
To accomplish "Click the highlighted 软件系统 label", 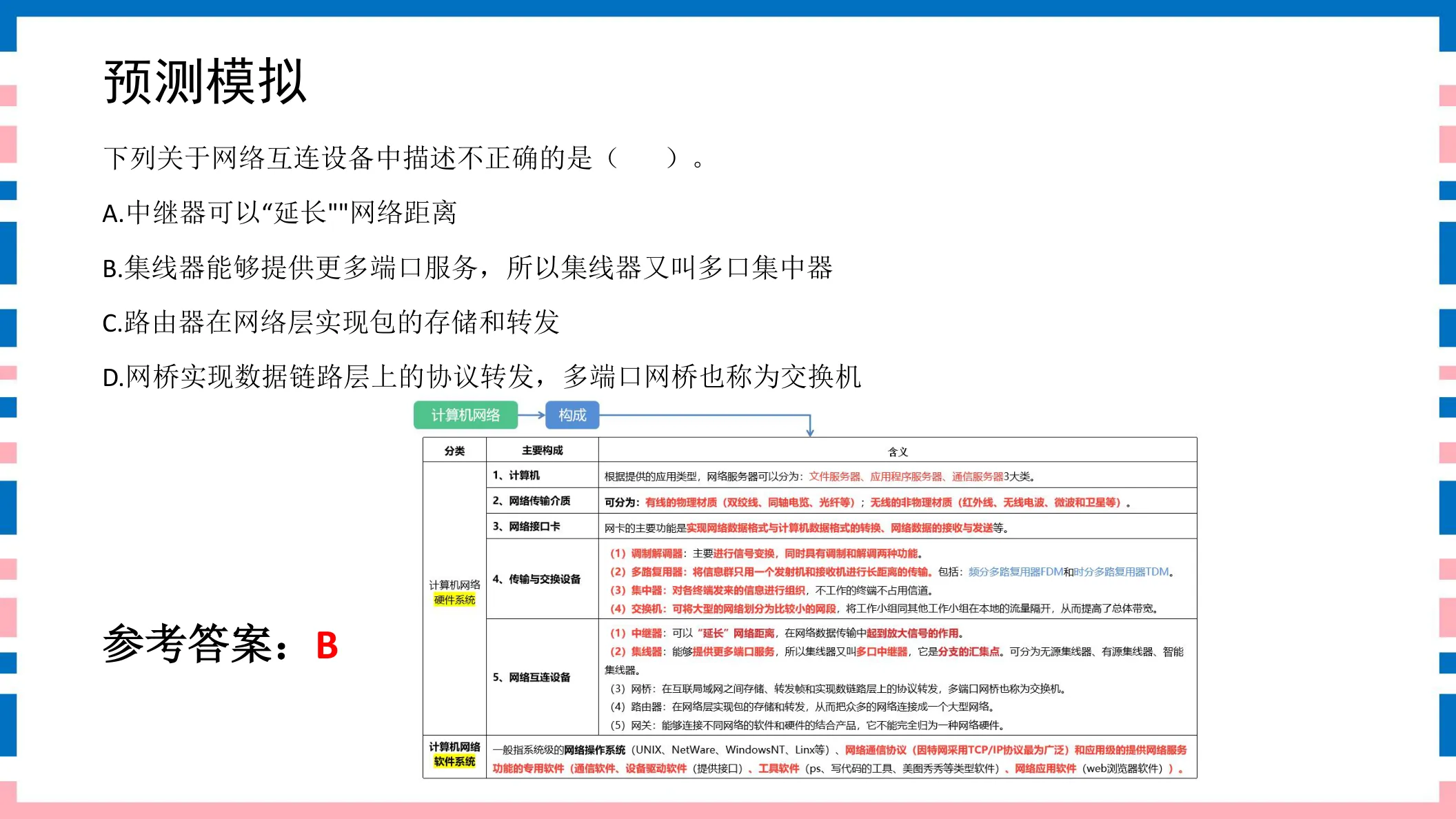I will [454, 761].
